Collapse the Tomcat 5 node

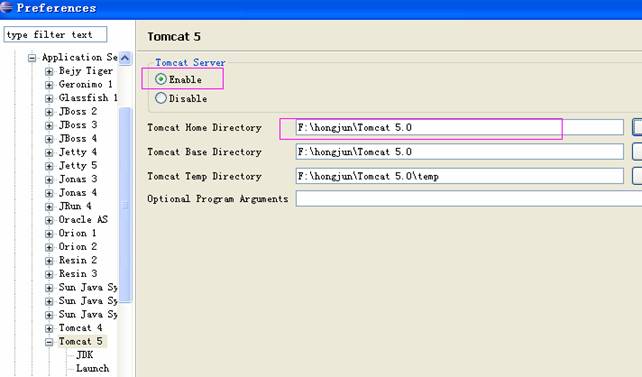[x=49, y=342]
